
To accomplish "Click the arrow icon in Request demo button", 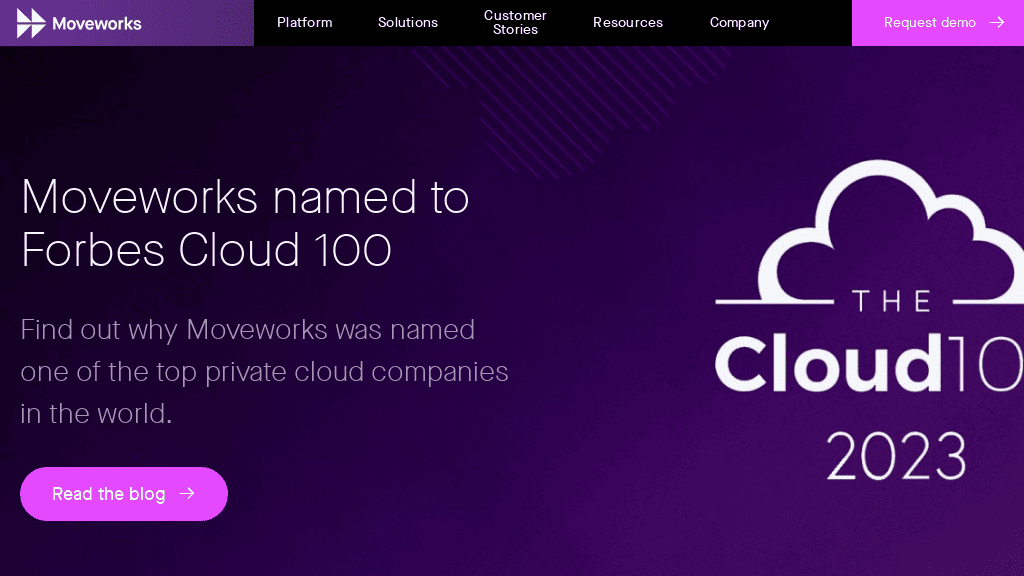I will pos(996,22).
